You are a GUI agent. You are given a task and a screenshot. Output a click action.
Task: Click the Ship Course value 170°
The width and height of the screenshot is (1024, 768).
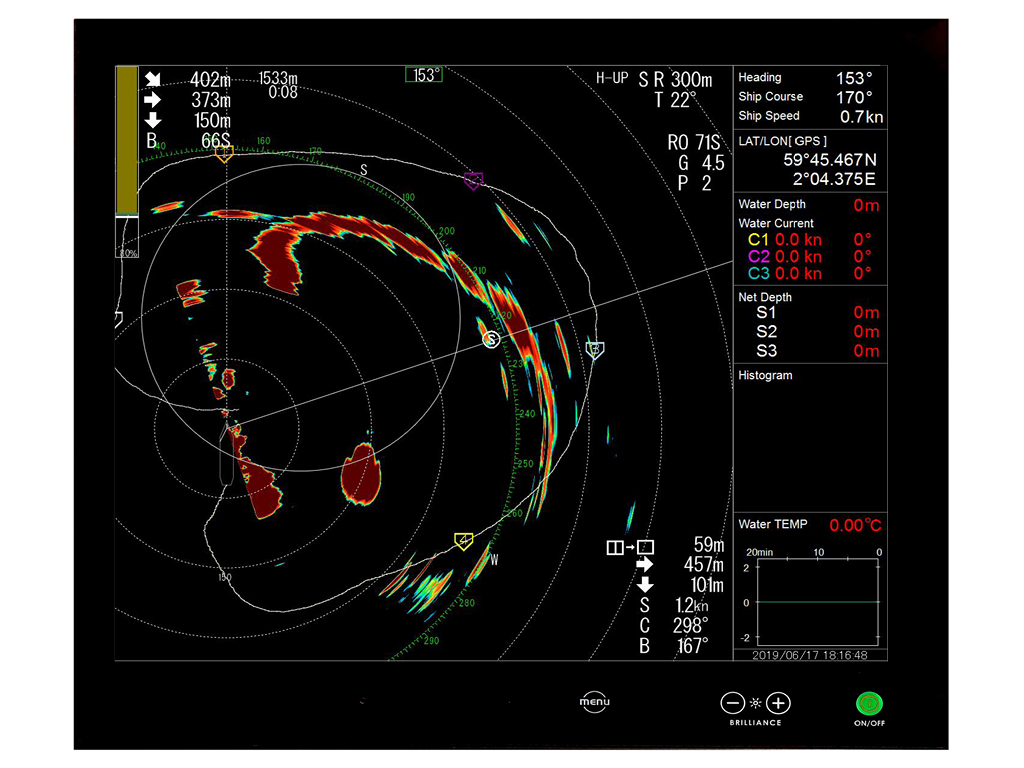(x=854, y=97)
